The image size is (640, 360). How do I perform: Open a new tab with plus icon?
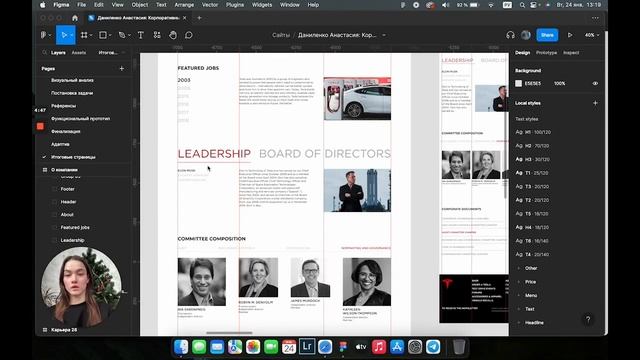tap(199, 18)
